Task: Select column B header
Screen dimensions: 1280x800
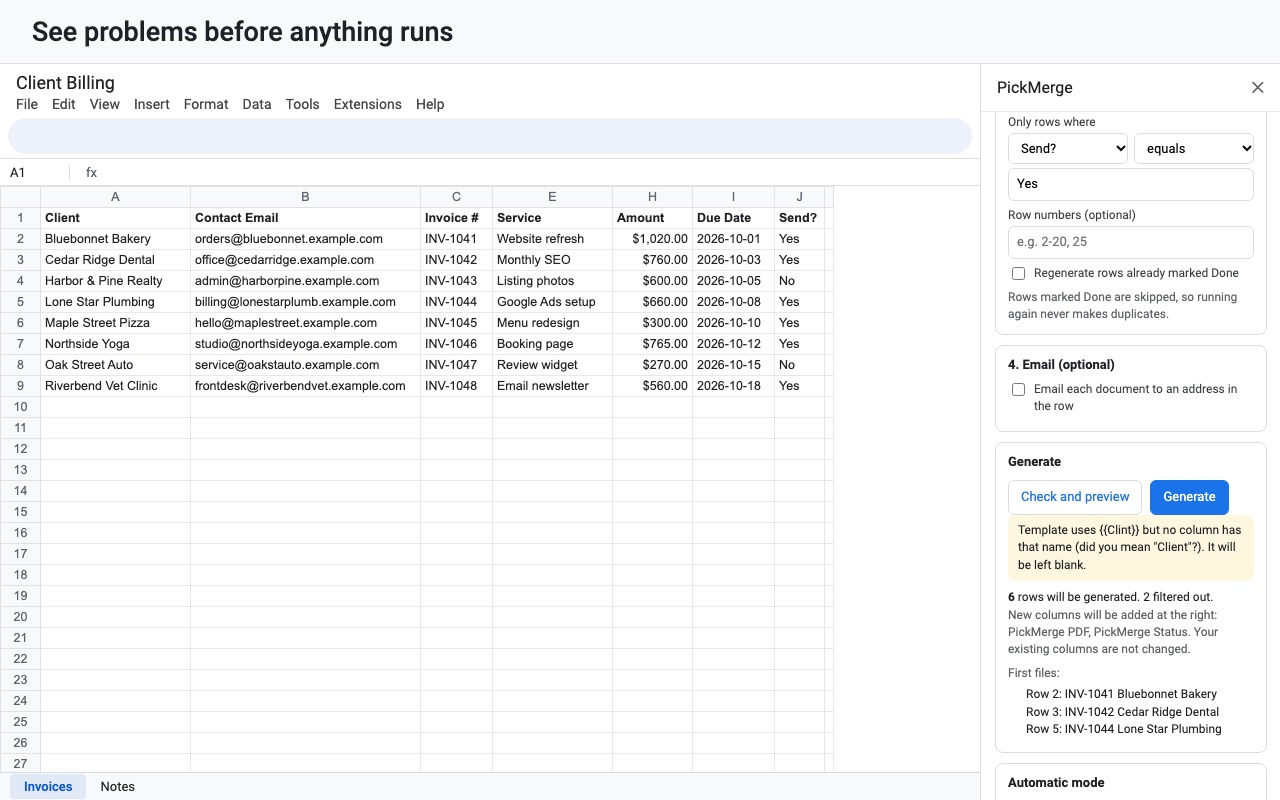Action: click(x=305, y=197)
